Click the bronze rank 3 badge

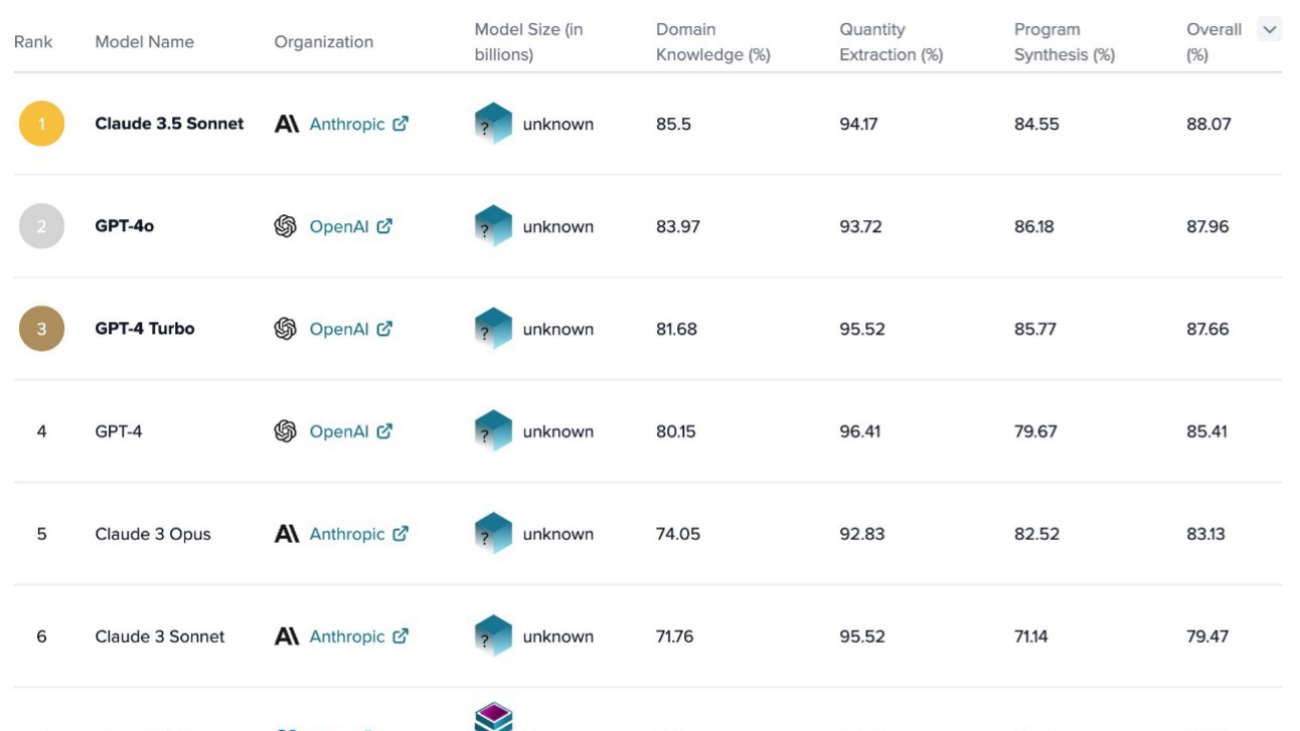tap(42, 329)
